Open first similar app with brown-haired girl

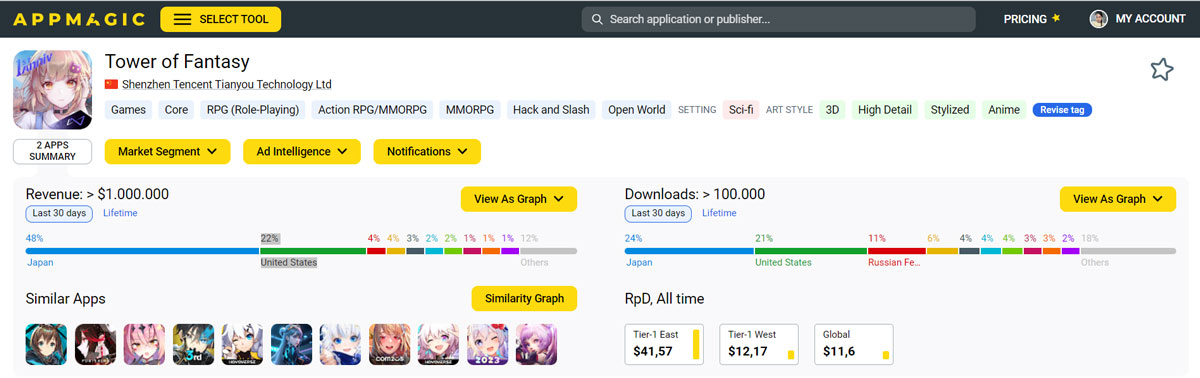tap(46, 344)
